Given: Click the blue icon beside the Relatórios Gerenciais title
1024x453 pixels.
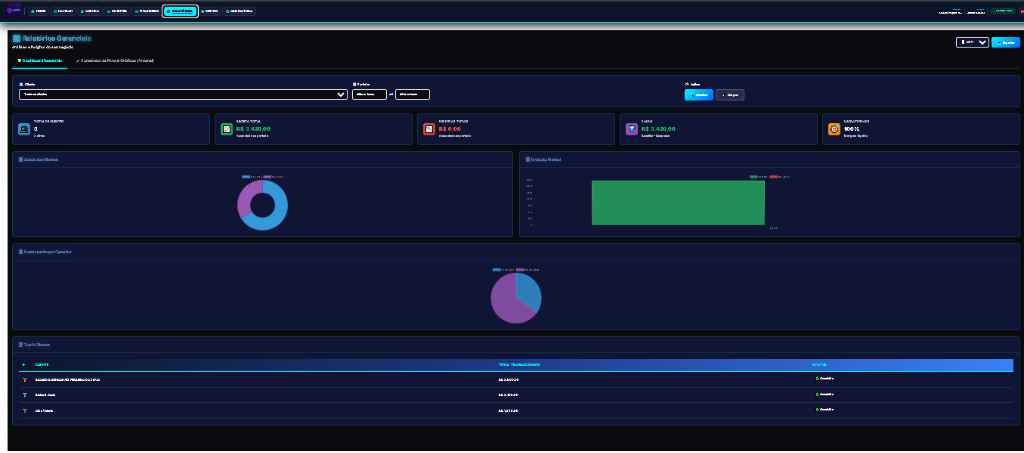Looking at the screenshot, I should coord(16,39).
